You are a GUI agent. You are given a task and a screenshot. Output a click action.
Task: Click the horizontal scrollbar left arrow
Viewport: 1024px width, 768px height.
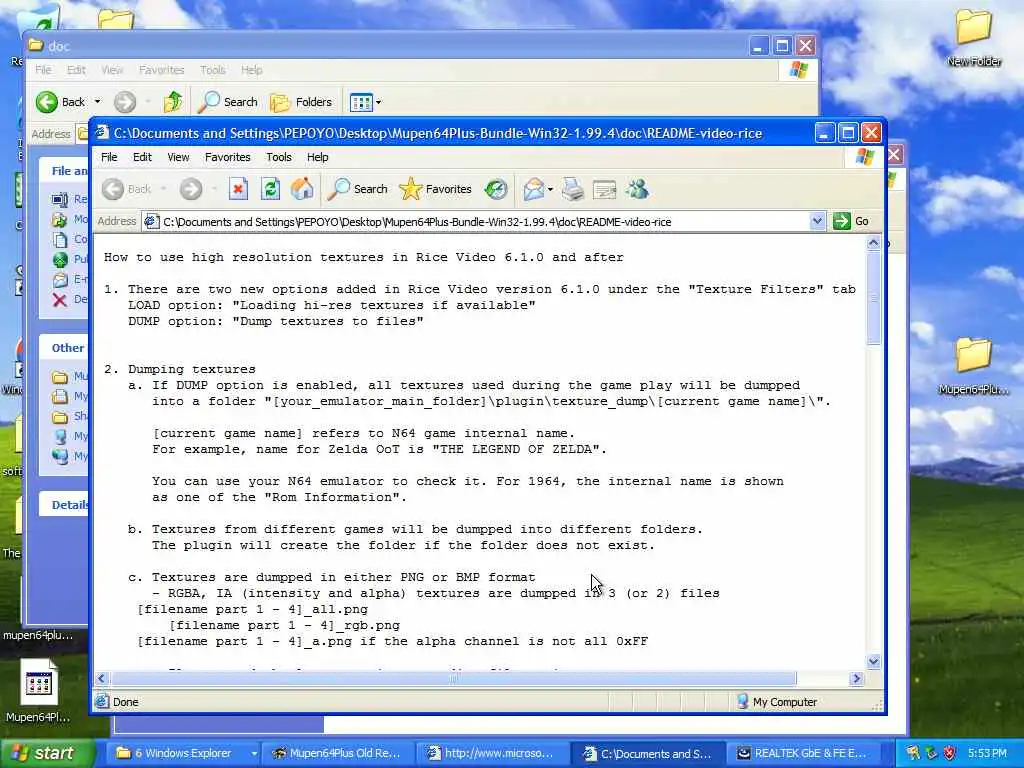click(x=101, y=679)
